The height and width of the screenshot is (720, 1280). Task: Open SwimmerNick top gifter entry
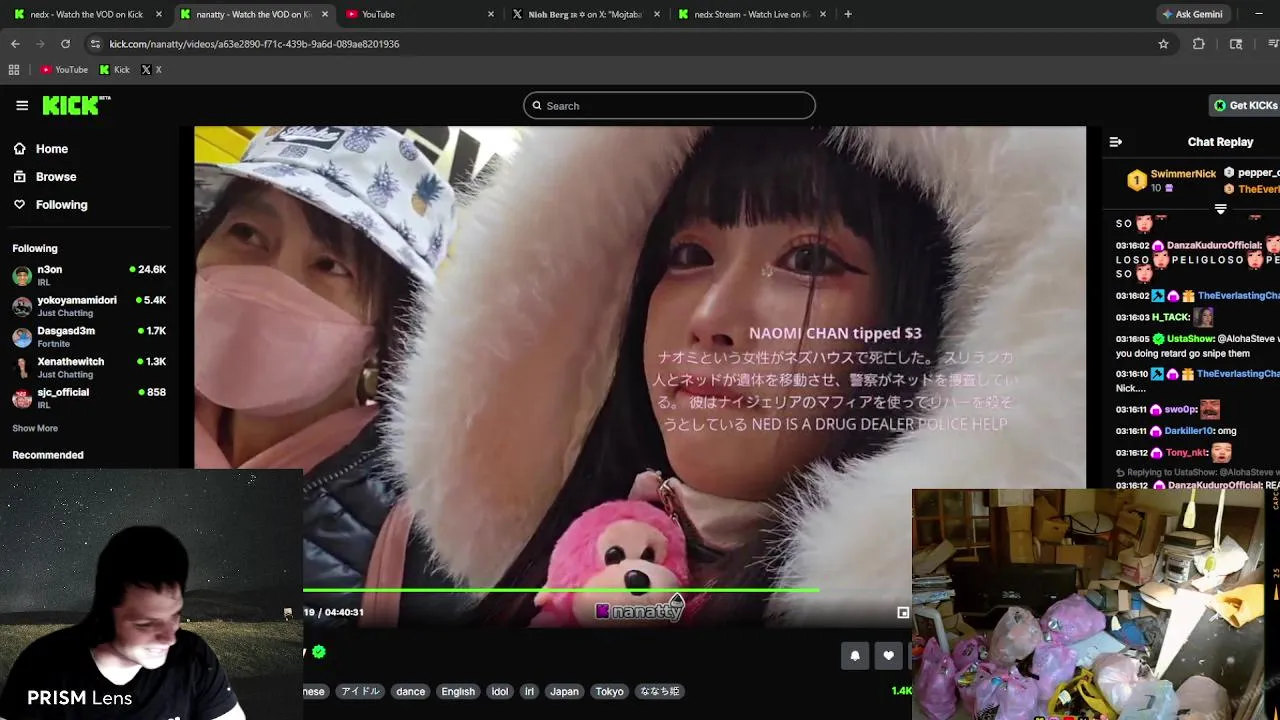click(1171, 180)
